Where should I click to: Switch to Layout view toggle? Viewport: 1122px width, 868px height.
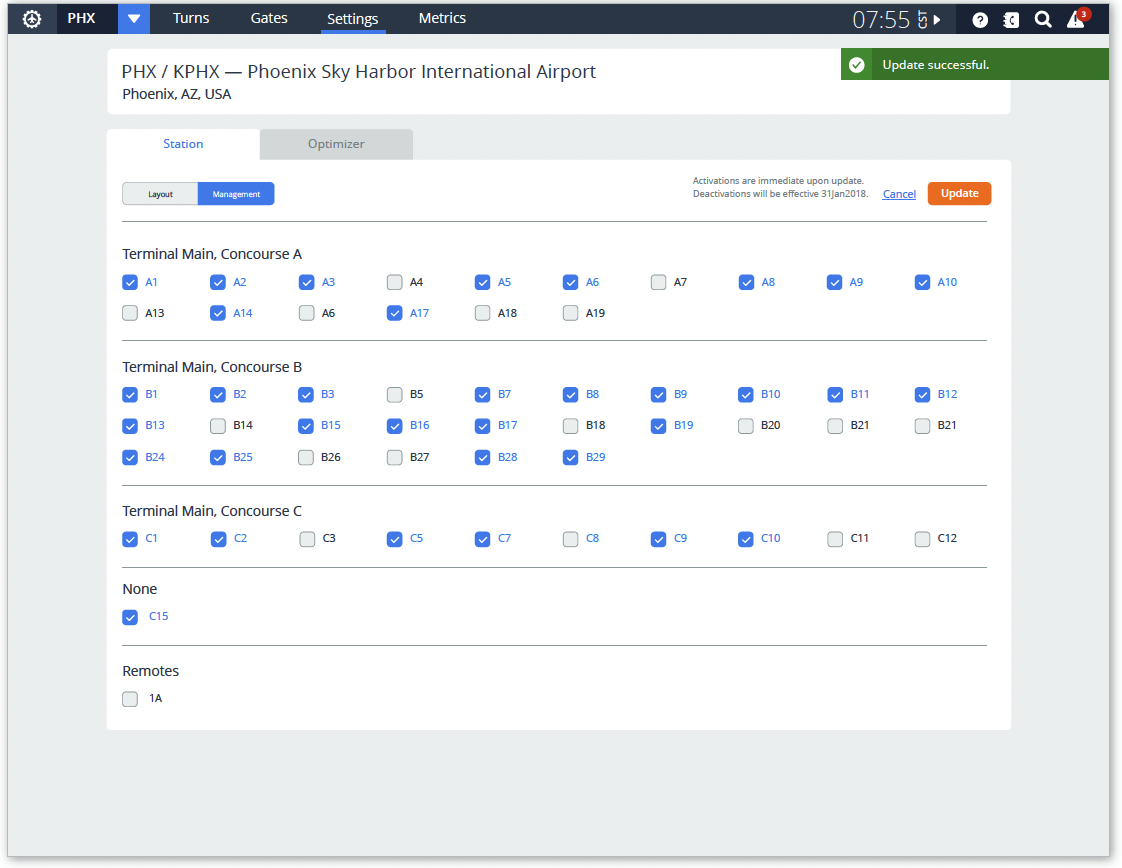tap(160, 194)
